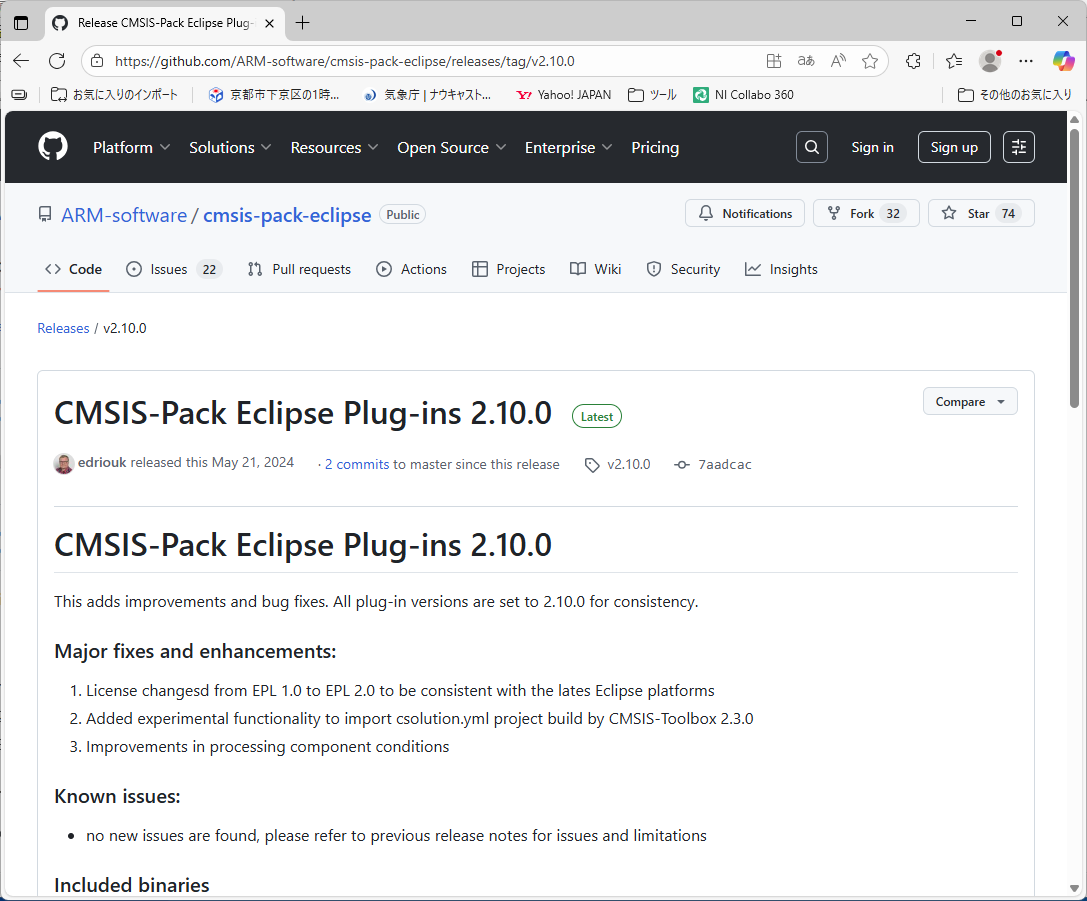Click the page vertical scrollbar thumb
Screen dimensions: 1087x901
(x=1074, y=268)
